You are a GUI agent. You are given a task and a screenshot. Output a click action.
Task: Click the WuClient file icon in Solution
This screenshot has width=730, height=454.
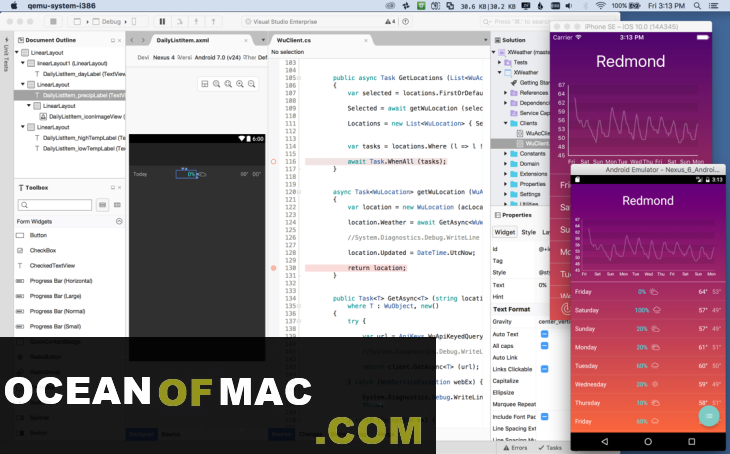[x=520, y=143]
